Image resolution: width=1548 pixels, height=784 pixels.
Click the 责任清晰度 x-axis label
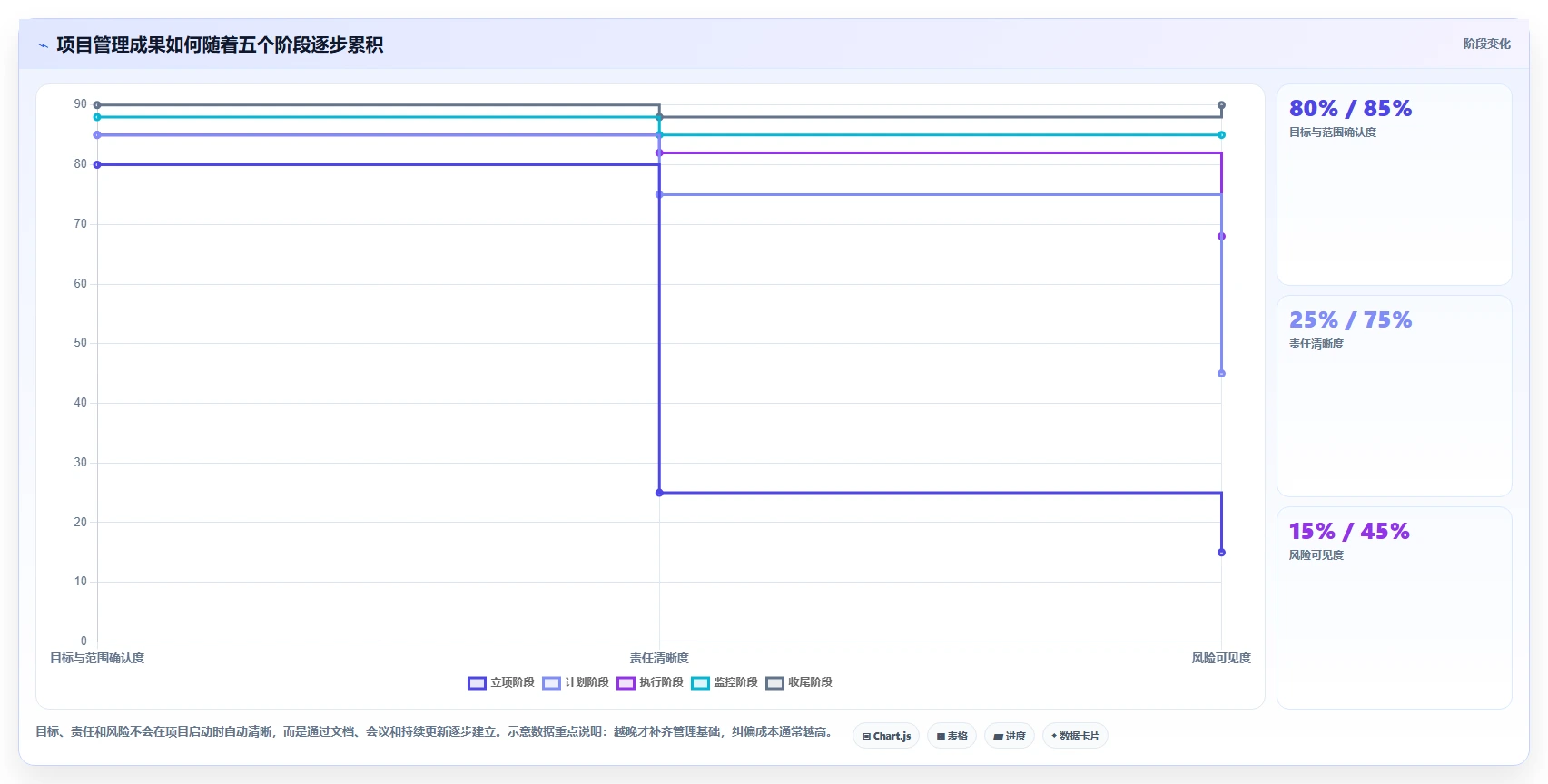(x=659, y=659)
